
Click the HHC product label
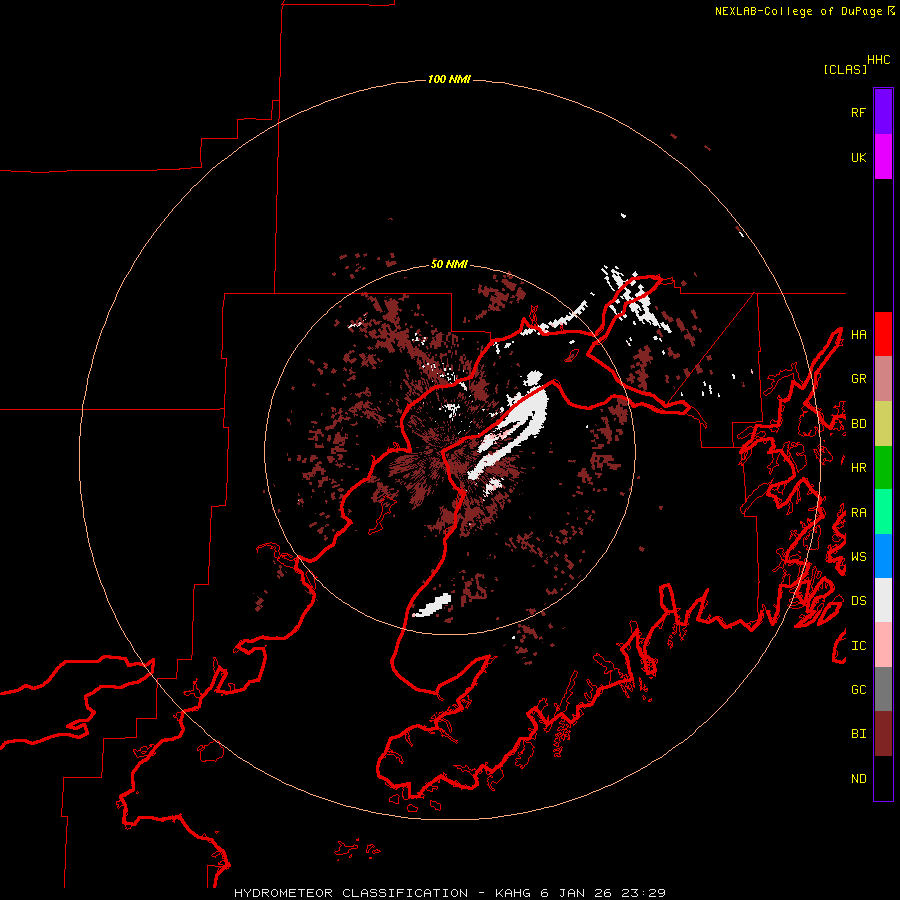pyautogui.click(x=879, y=60)
